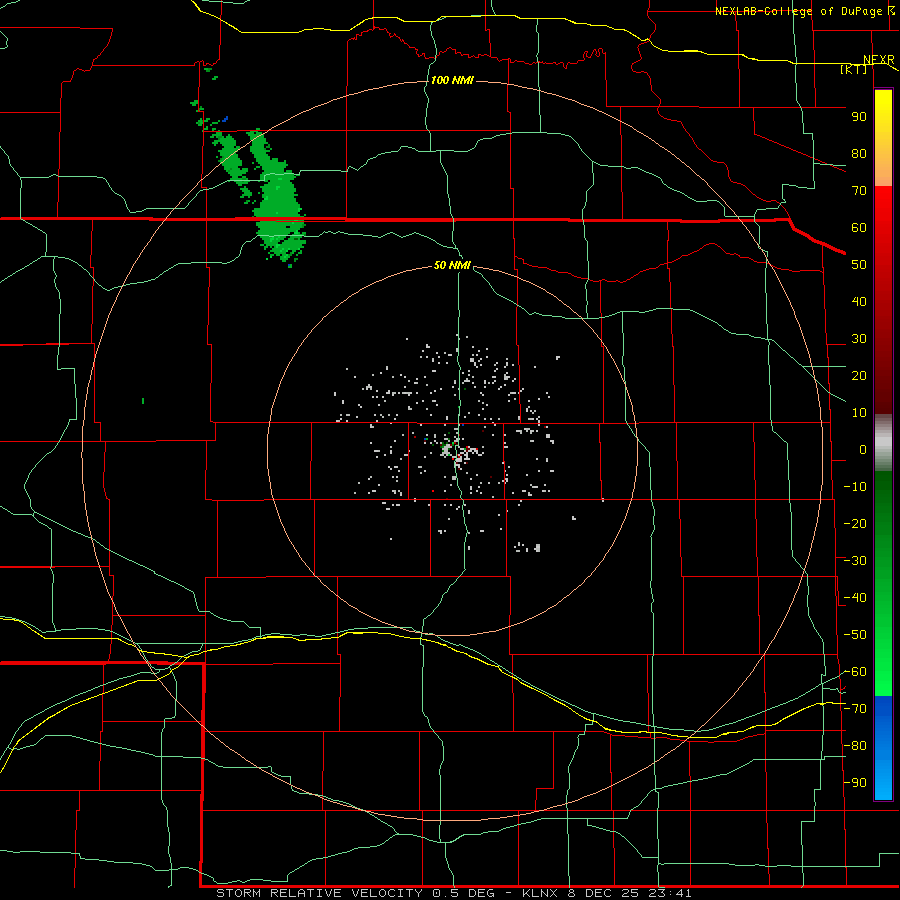Click the -20 value on velocity scale
900x900 pixels.
click(x=855, y=523)
